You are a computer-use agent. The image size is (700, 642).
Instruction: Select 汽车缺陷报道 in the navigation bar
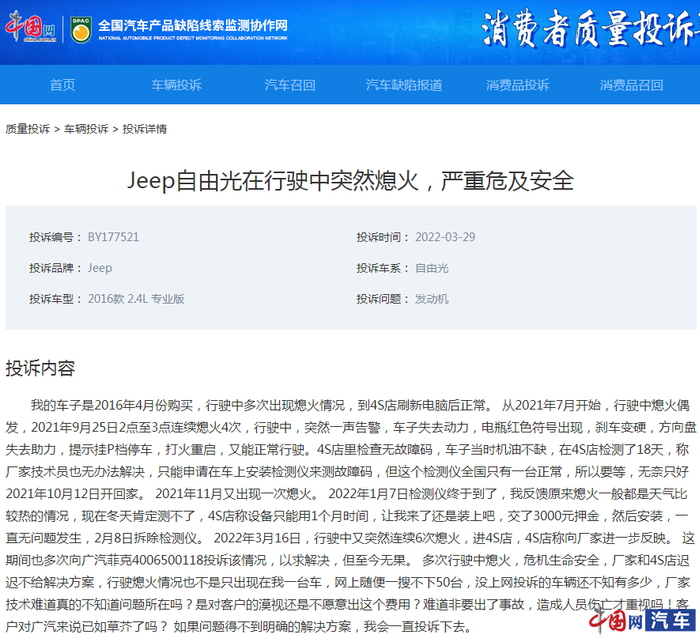click(404, 85)
